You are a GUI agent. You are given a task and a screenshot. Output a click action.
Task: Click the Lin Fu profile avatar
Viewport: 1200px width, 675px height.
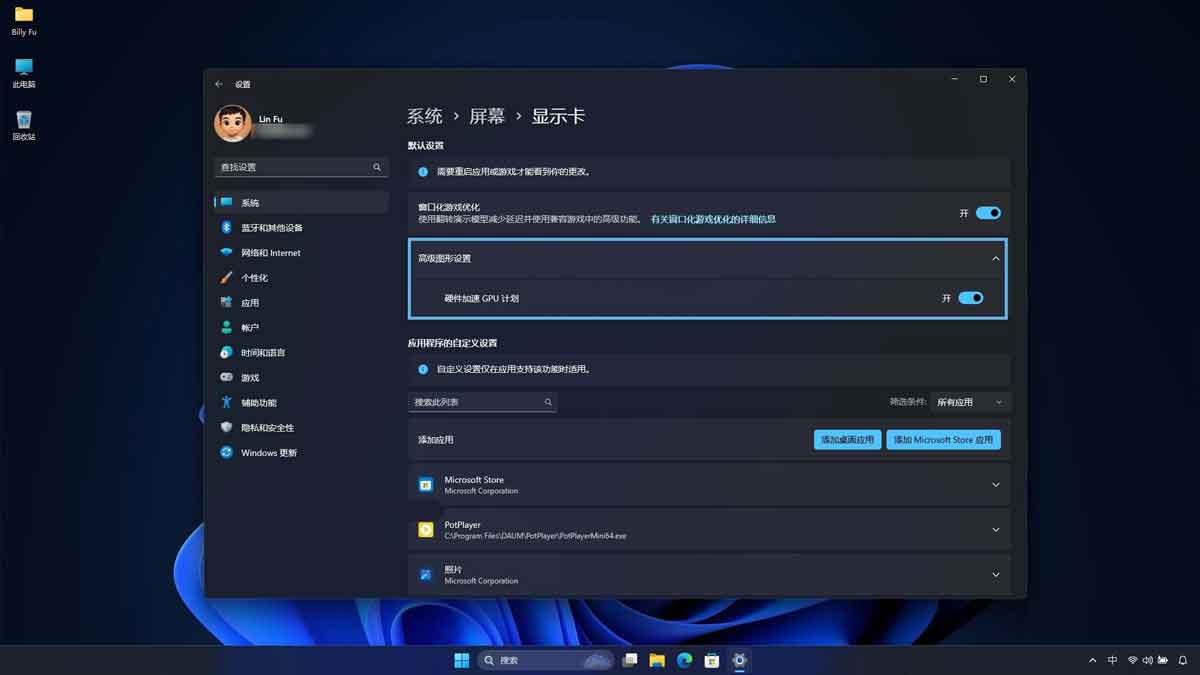click(233, 124)
